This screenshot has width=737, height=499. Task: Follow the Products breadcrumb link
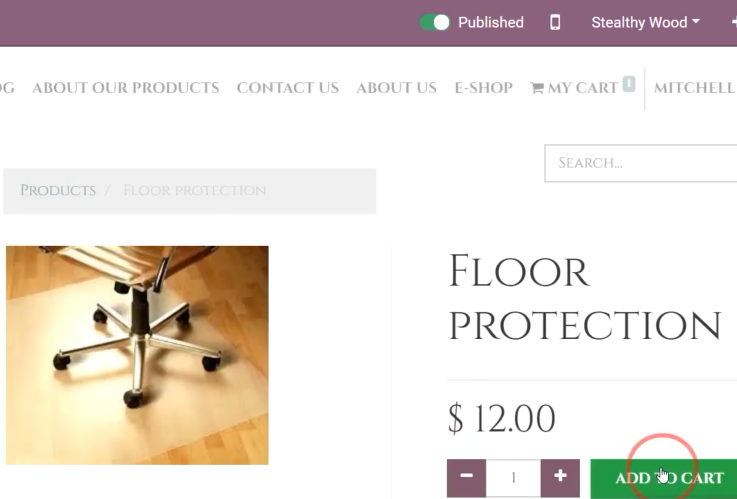[x=58, y=190]
